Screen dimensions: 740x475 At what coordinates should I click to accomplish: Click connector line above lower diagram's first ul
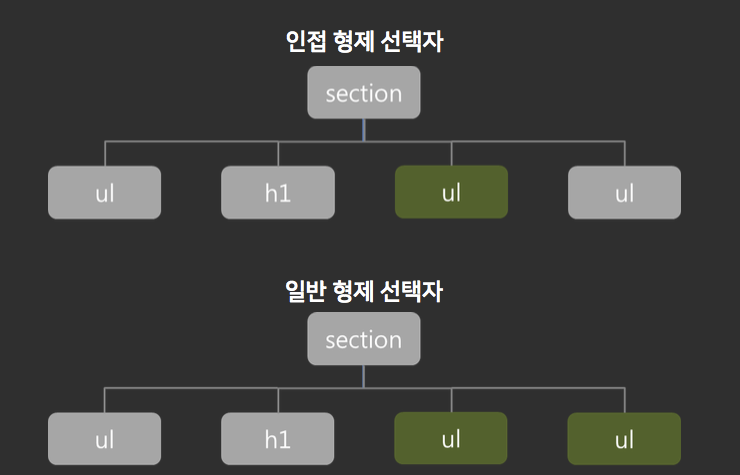coord(104,400)
